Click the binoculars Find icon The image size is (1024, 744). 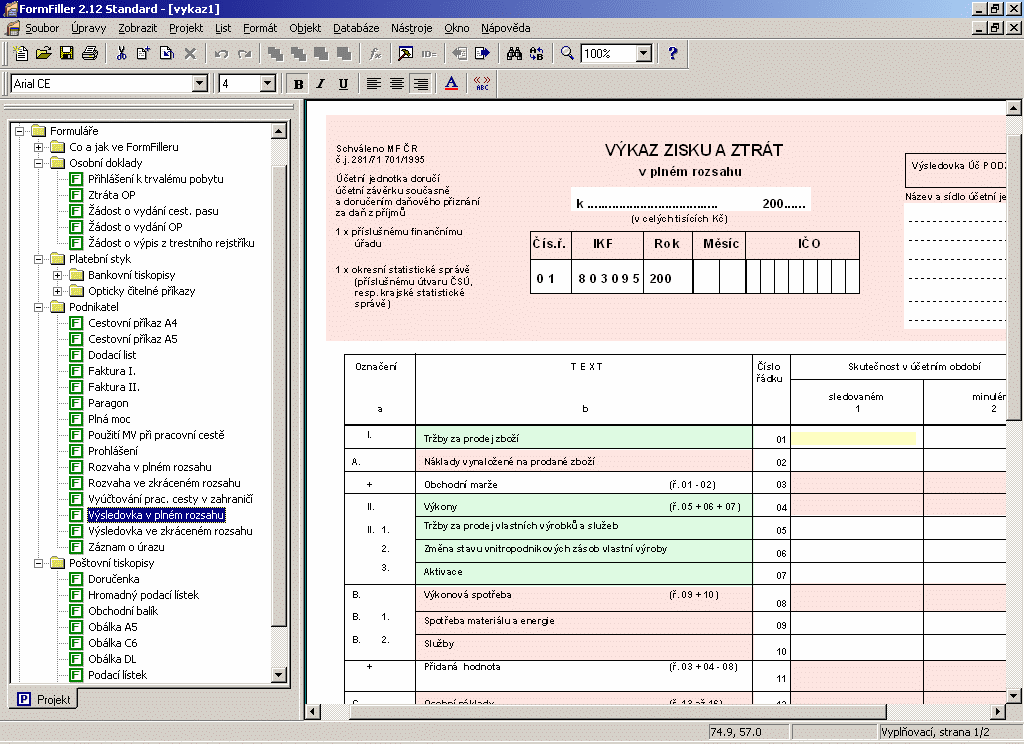pyautogui.click(x=514, y=54)
